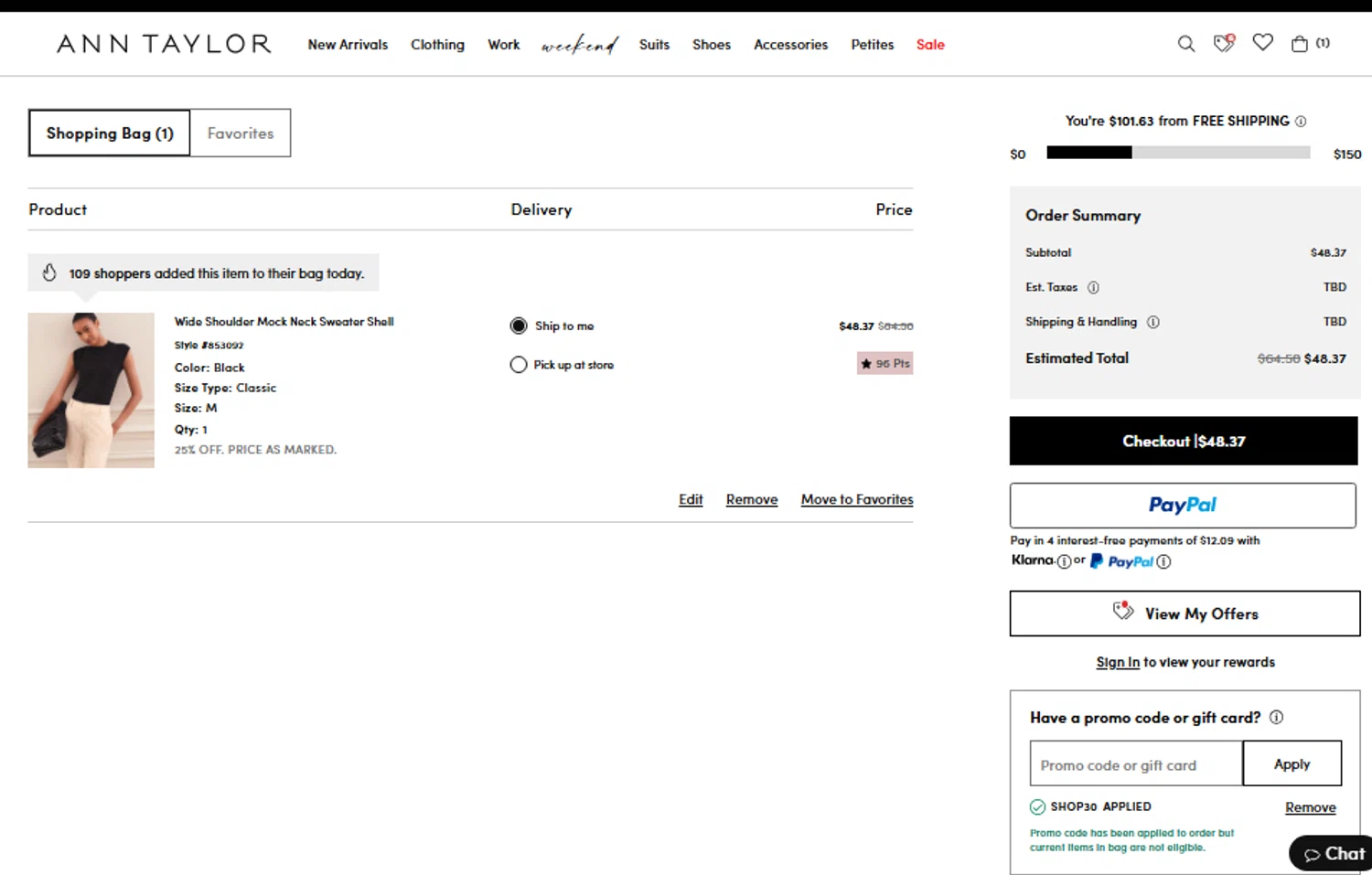Click the star icon on 96 Pts badge

pyautogui.click(x=866, y=364)
